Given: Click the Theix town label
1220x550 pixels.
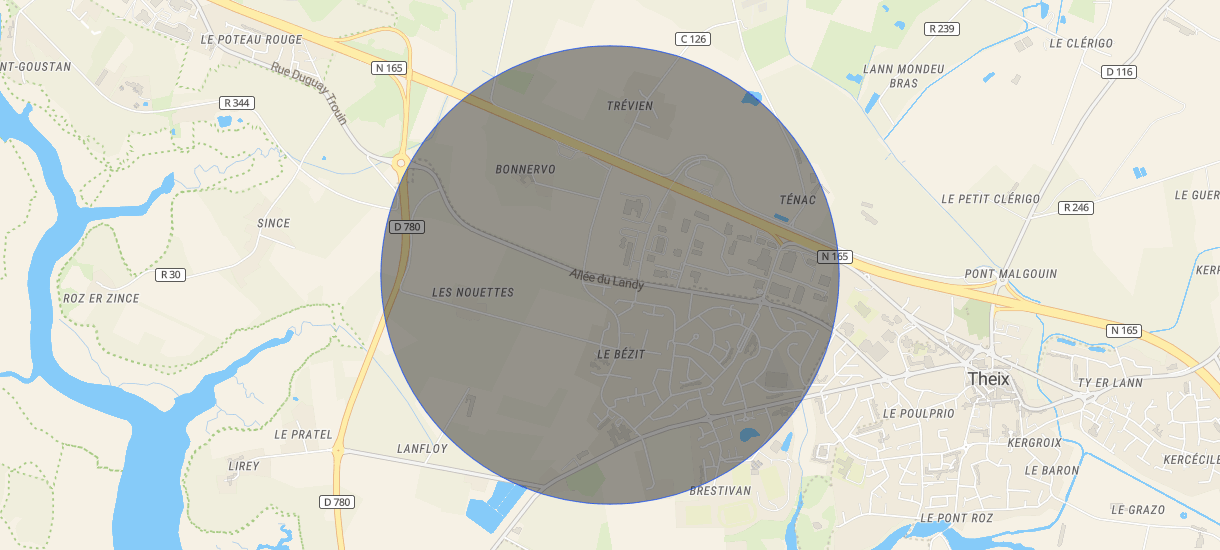Looking at the screenshot, I should pos(989,380).
